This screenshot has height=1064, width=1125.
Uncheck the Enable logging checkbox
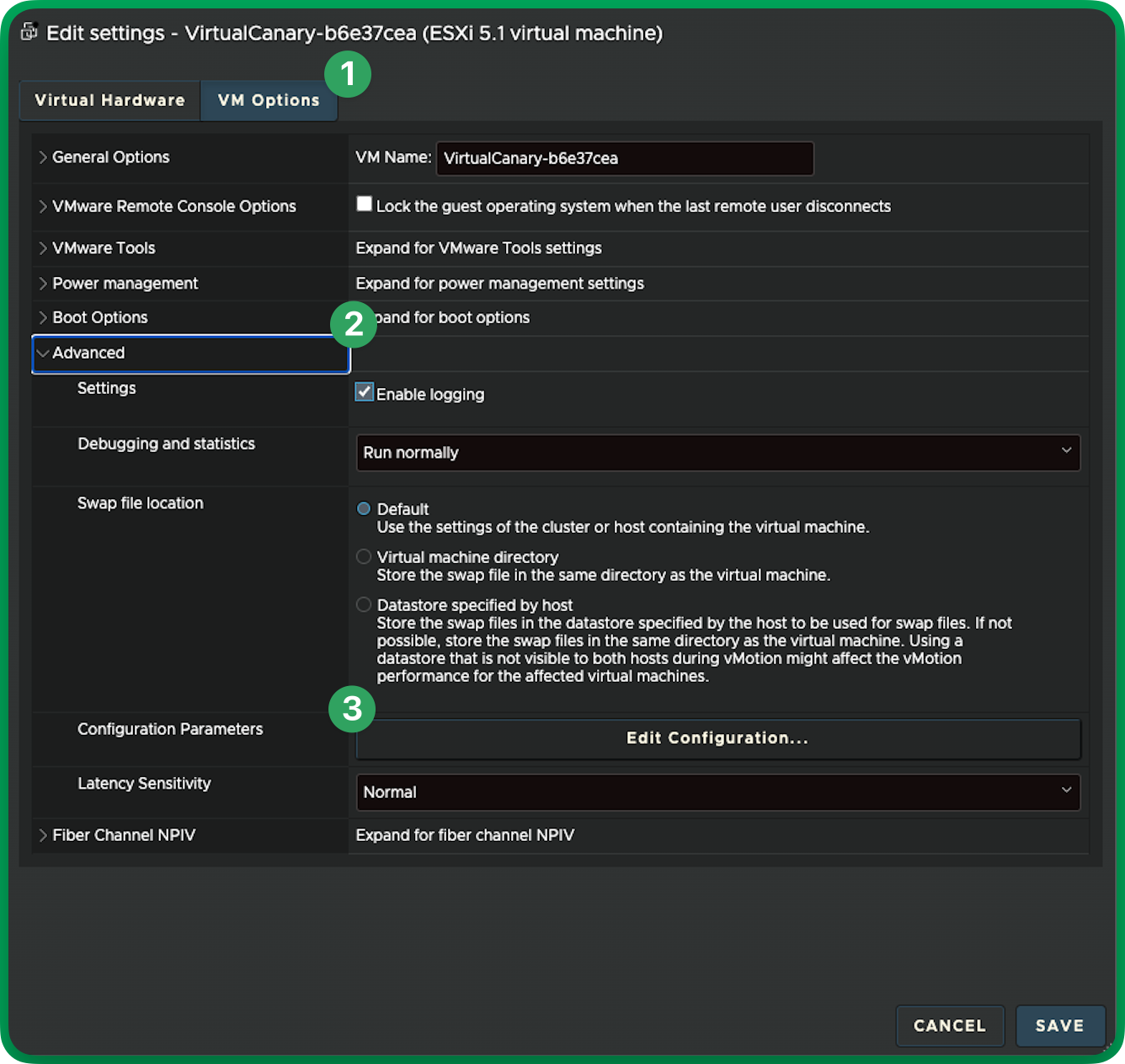[x=365, y=392]
